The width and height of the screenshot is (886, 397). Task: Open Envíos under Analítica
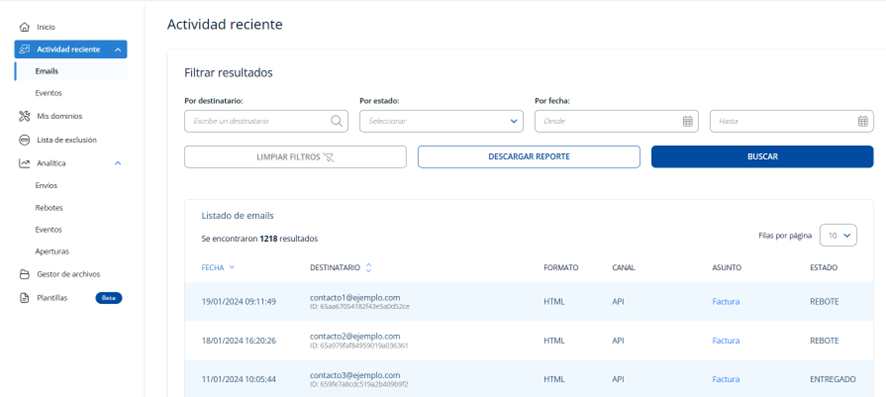pyautogui.click(x=46, y=185)
